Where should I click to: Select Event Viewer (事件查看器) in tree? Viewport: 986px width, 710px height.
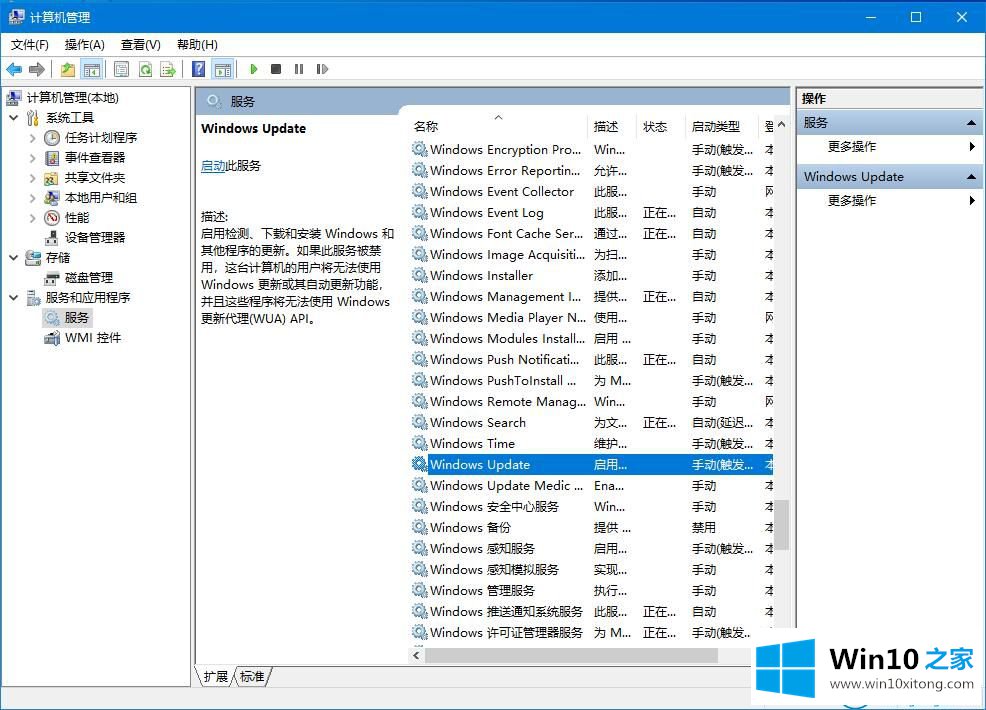95,158
